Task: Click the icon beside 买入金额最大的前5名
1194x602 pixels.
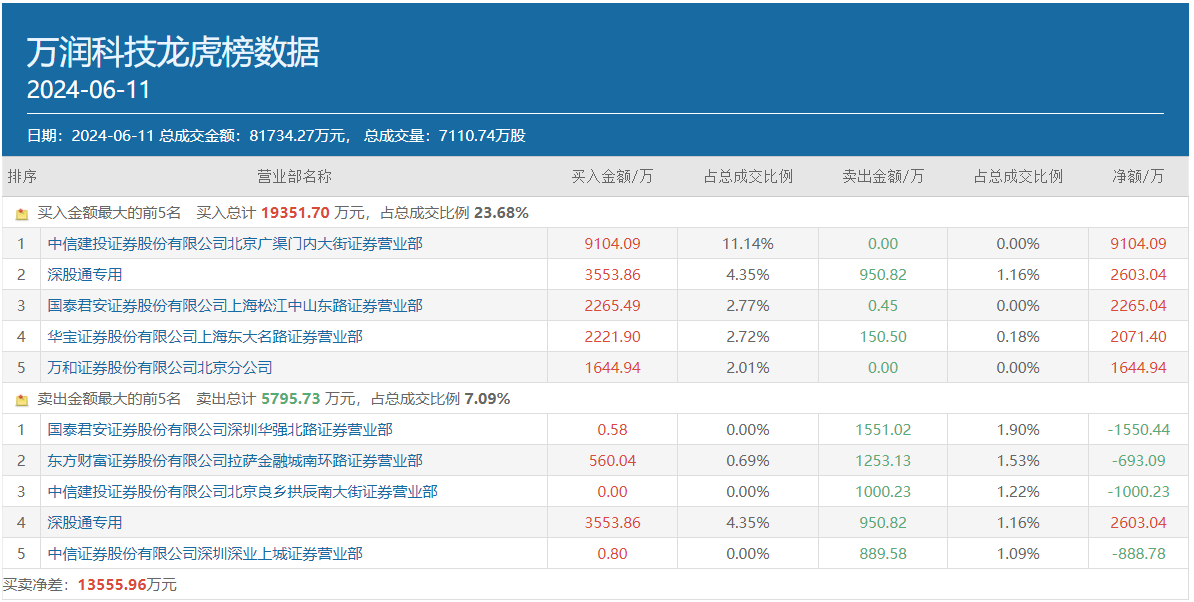Action: pos(22,214)
